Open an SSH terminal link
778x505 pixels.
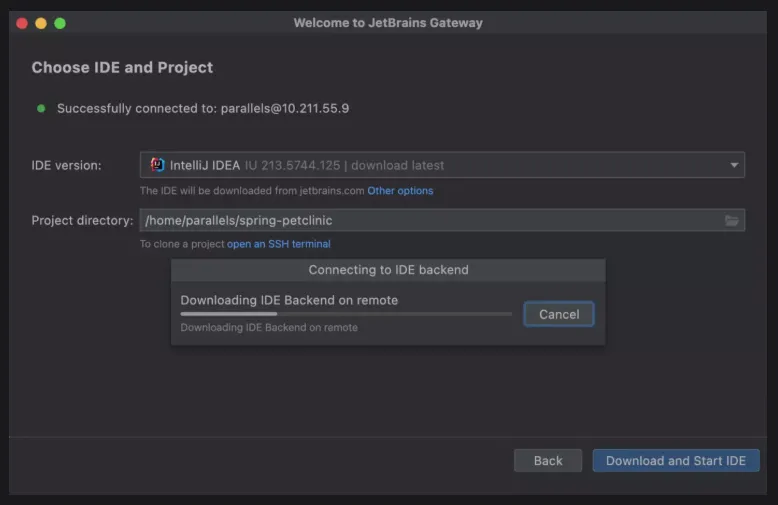click(x=278, y=244)
